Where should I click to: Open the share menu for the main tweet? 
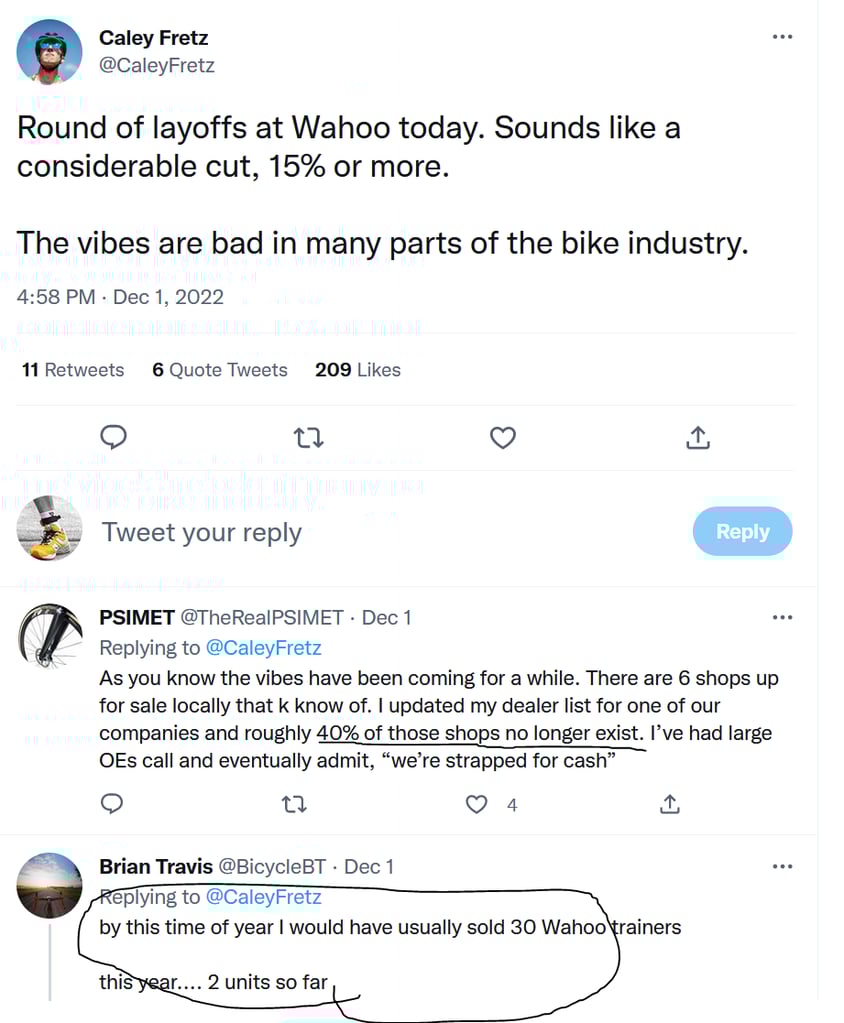click(x=698, y=437)
